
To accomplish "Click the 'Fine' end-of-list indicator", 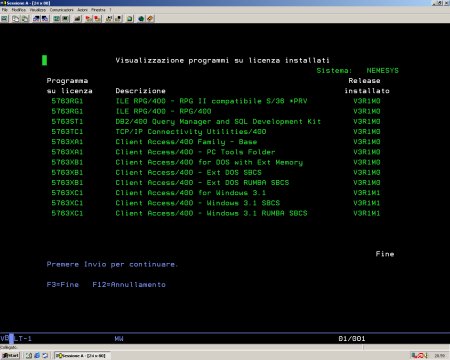I will pos(385,254).
